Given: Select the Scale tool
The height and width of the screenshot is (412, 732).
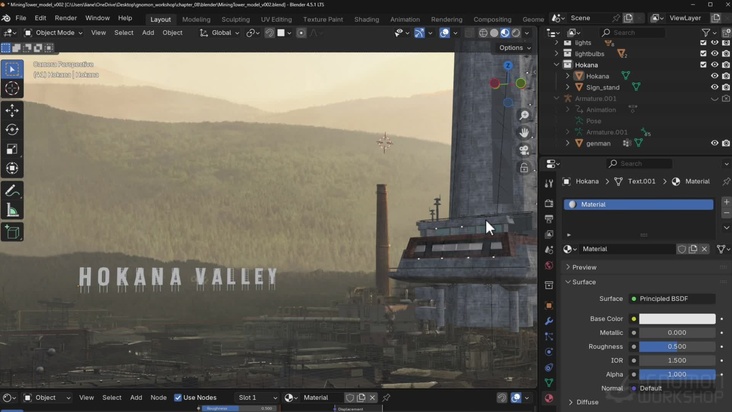Looking at the screenshot, I should pos(12,149).
